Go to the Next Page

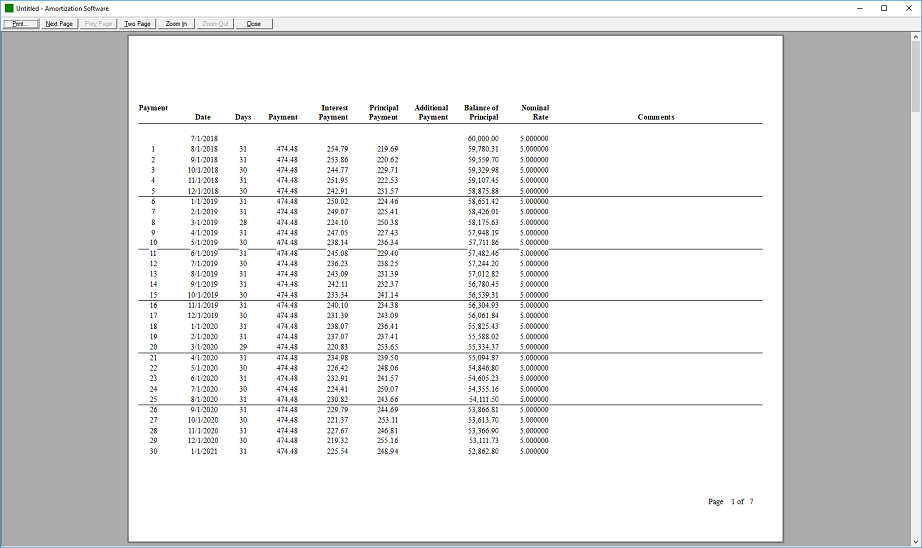[x=59, y=23]
